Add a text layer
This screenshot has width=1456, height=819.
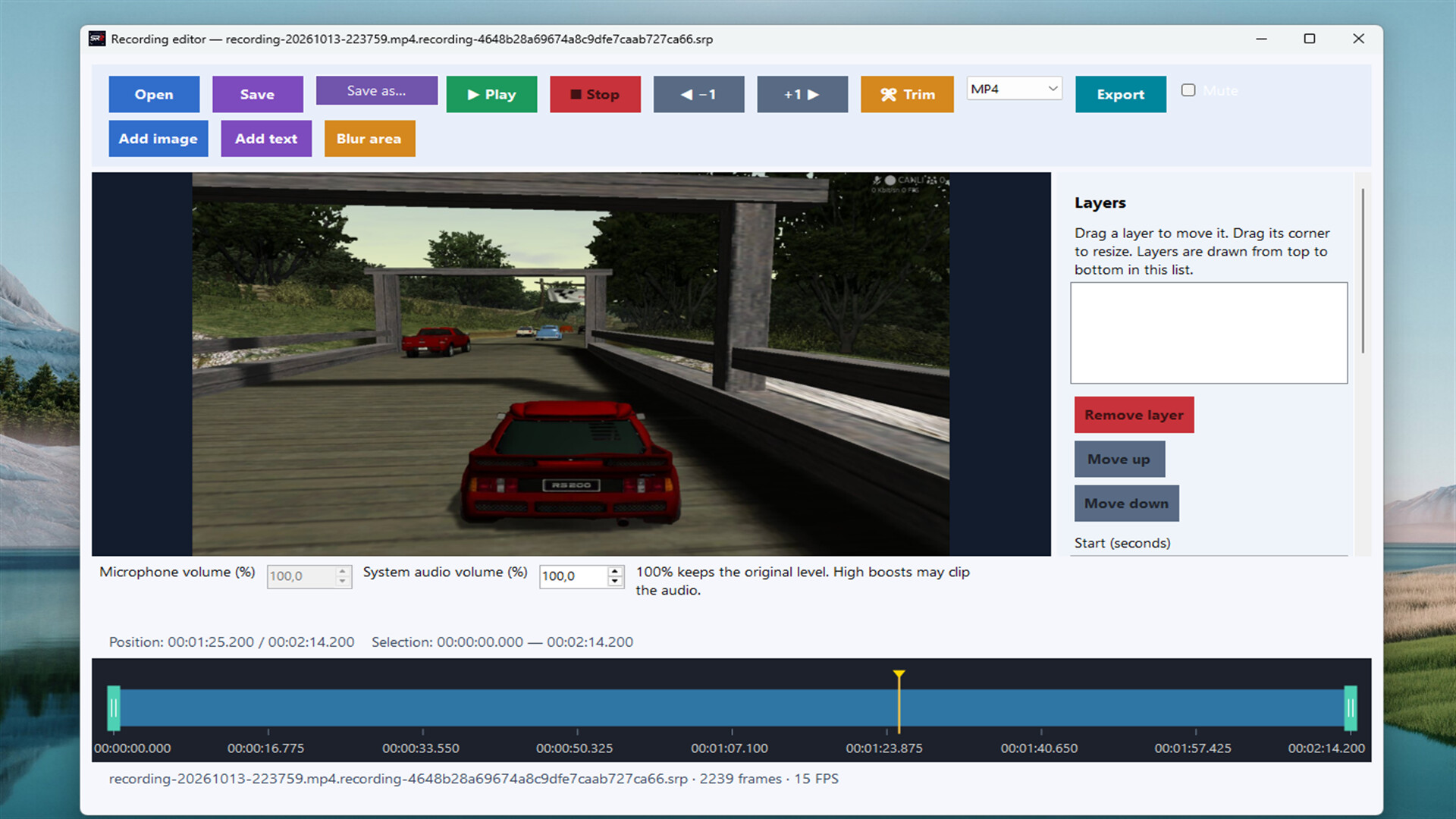coord(266,139)
